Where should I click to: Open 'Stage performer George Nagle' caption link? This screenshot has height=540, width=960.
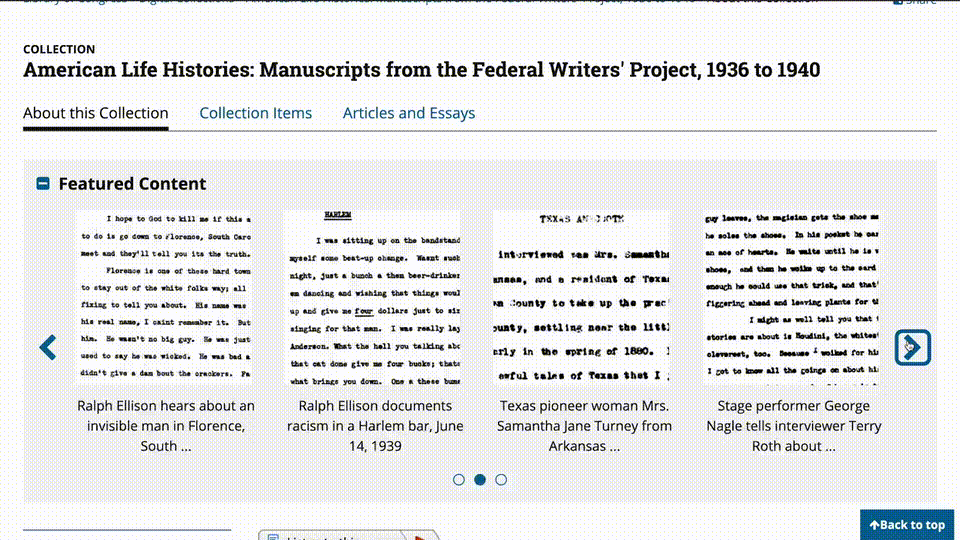pyautogui.click(x=793, y=426)
